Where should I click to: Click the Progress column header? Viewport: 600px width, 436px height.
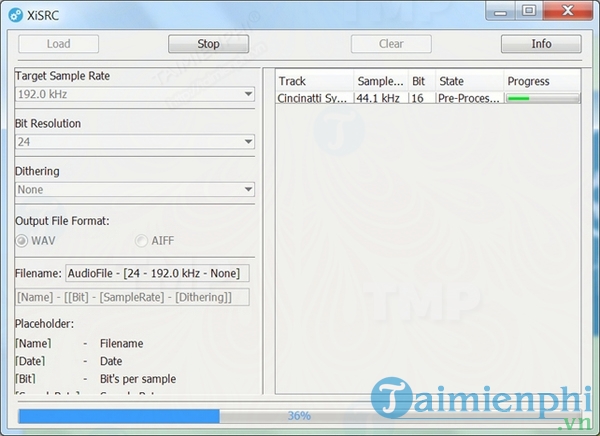(x=540, y=81)
